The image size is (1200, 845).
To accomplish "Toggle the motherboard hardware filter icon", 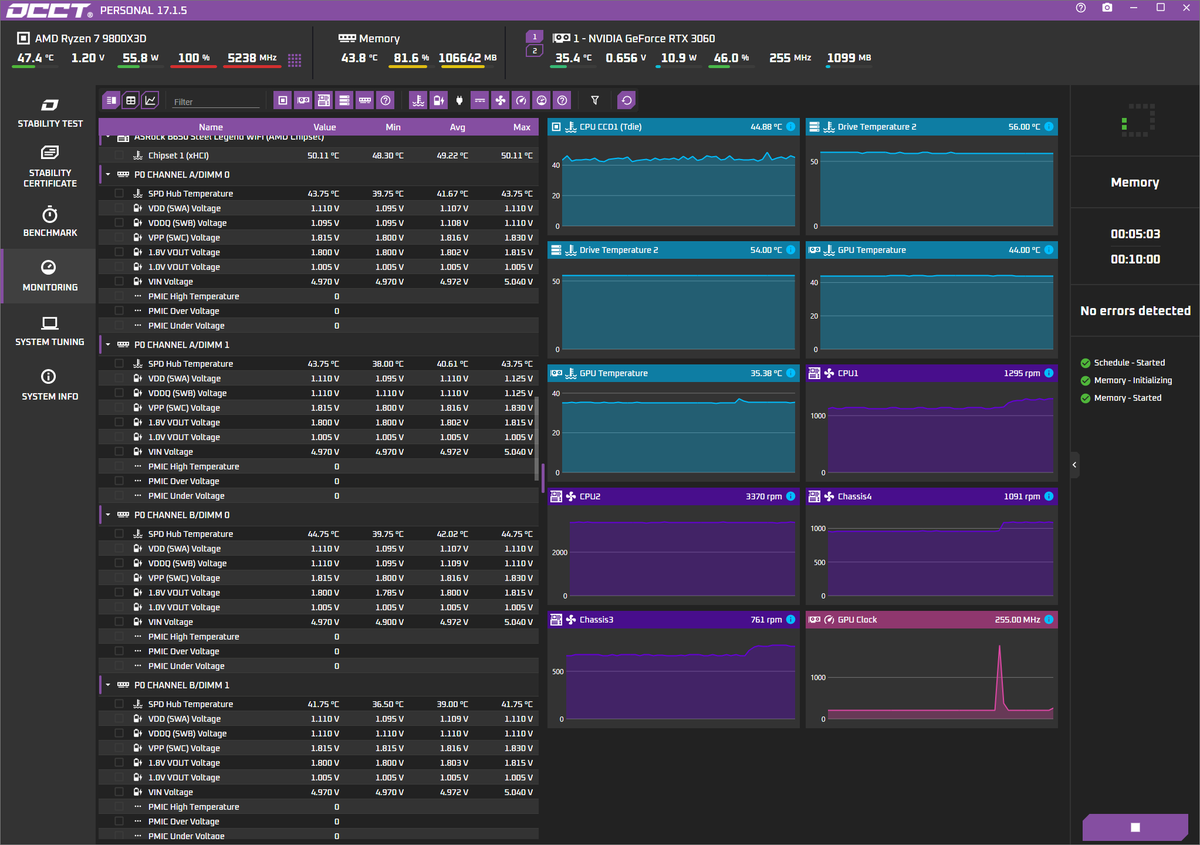I will (x=324, y=100).
